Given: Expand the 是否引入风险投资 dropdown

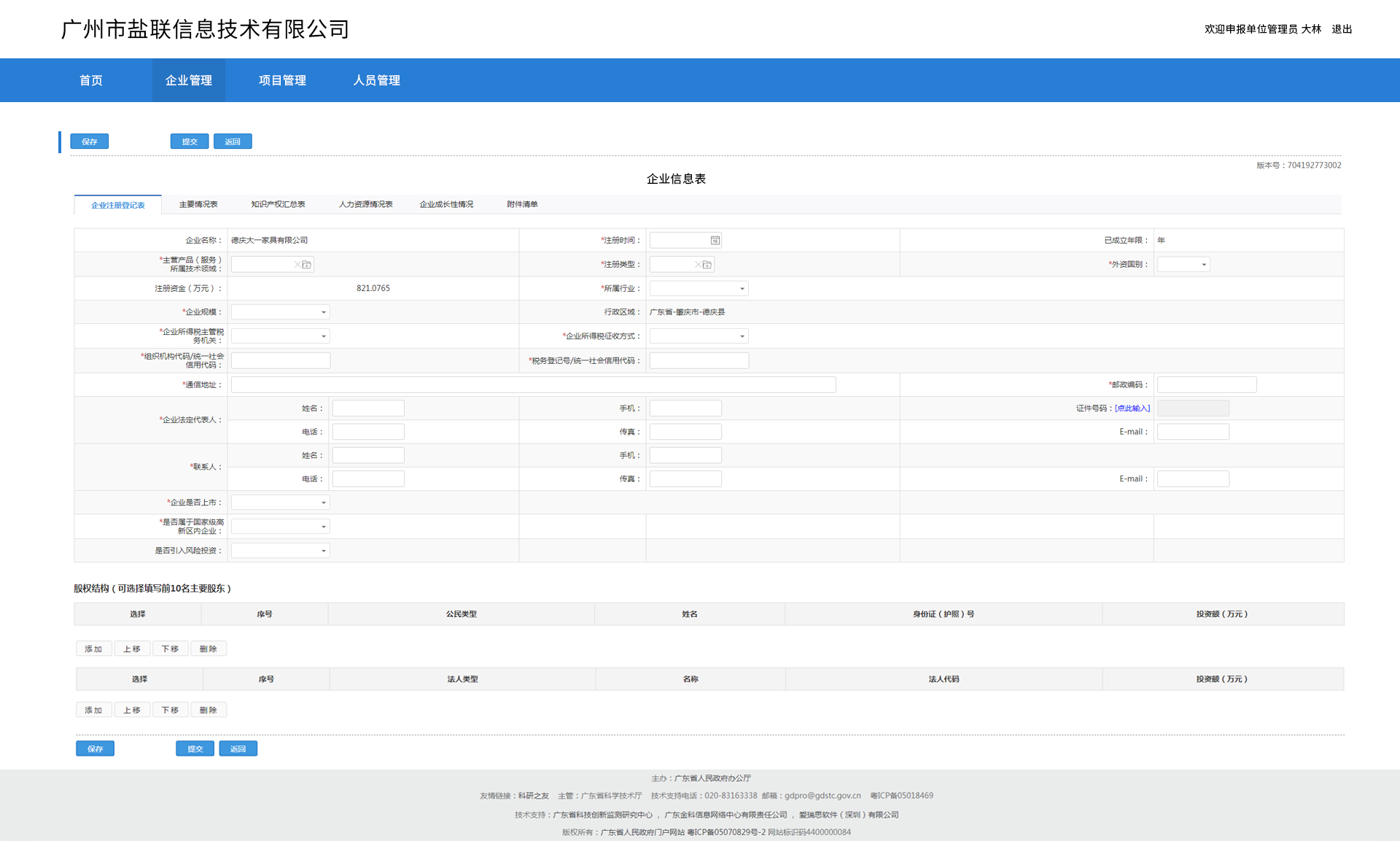Looking at the screenshot, I should [280, 550].
